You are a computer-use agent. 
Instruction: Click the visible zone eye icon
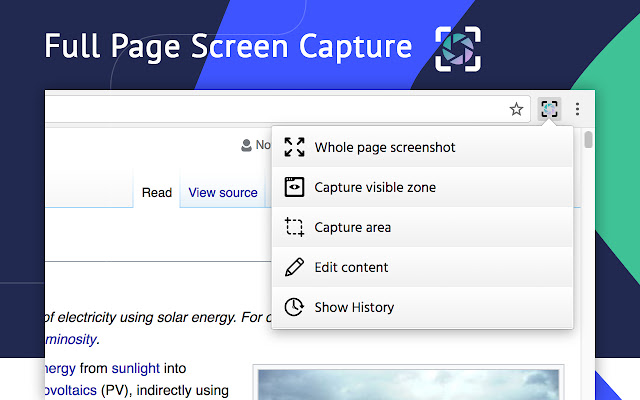pyautogui.click(x=294, y=187)
